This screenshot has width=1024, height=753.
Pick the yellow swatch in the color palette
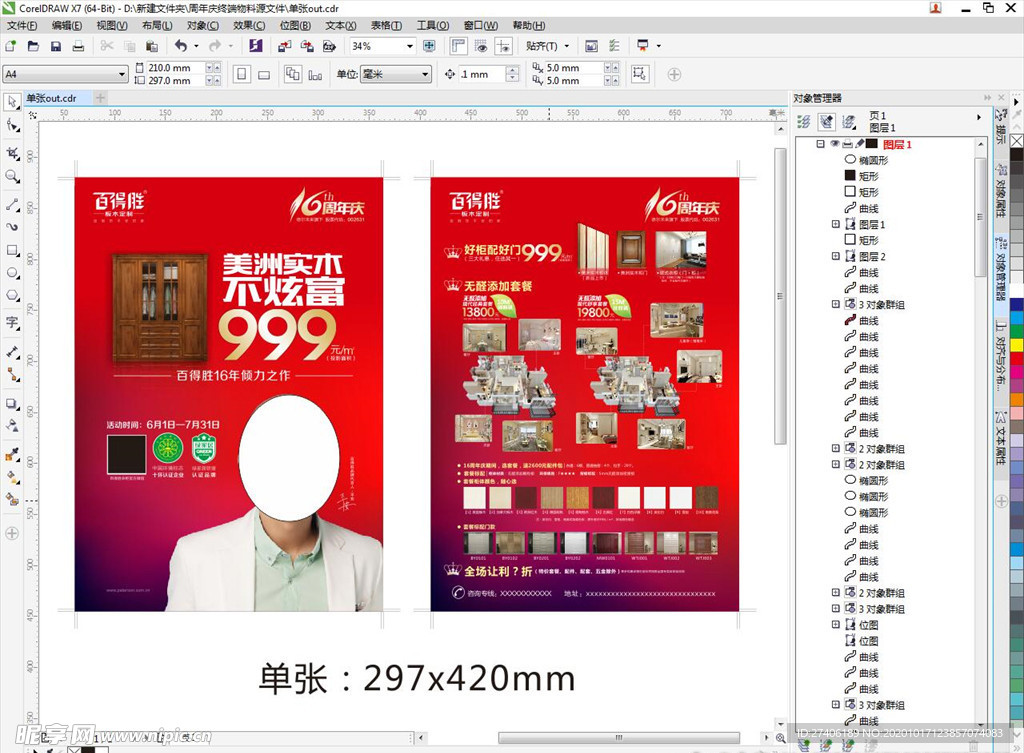(1016, 345)
